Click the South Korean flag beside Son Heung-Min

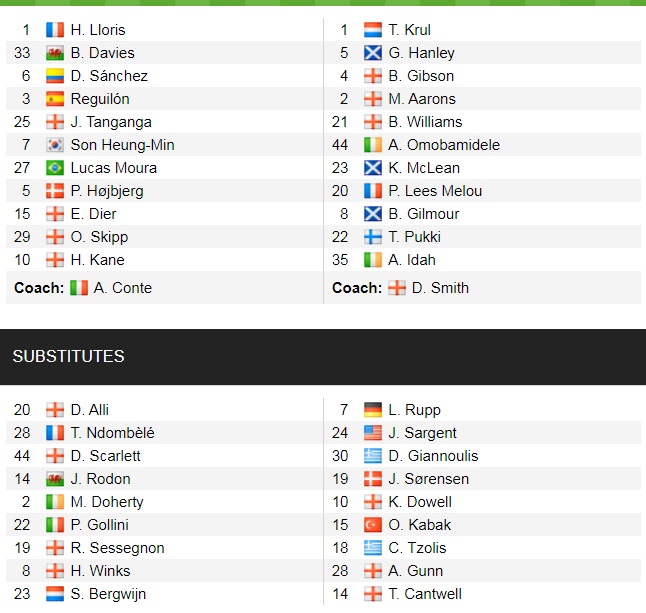54,145
